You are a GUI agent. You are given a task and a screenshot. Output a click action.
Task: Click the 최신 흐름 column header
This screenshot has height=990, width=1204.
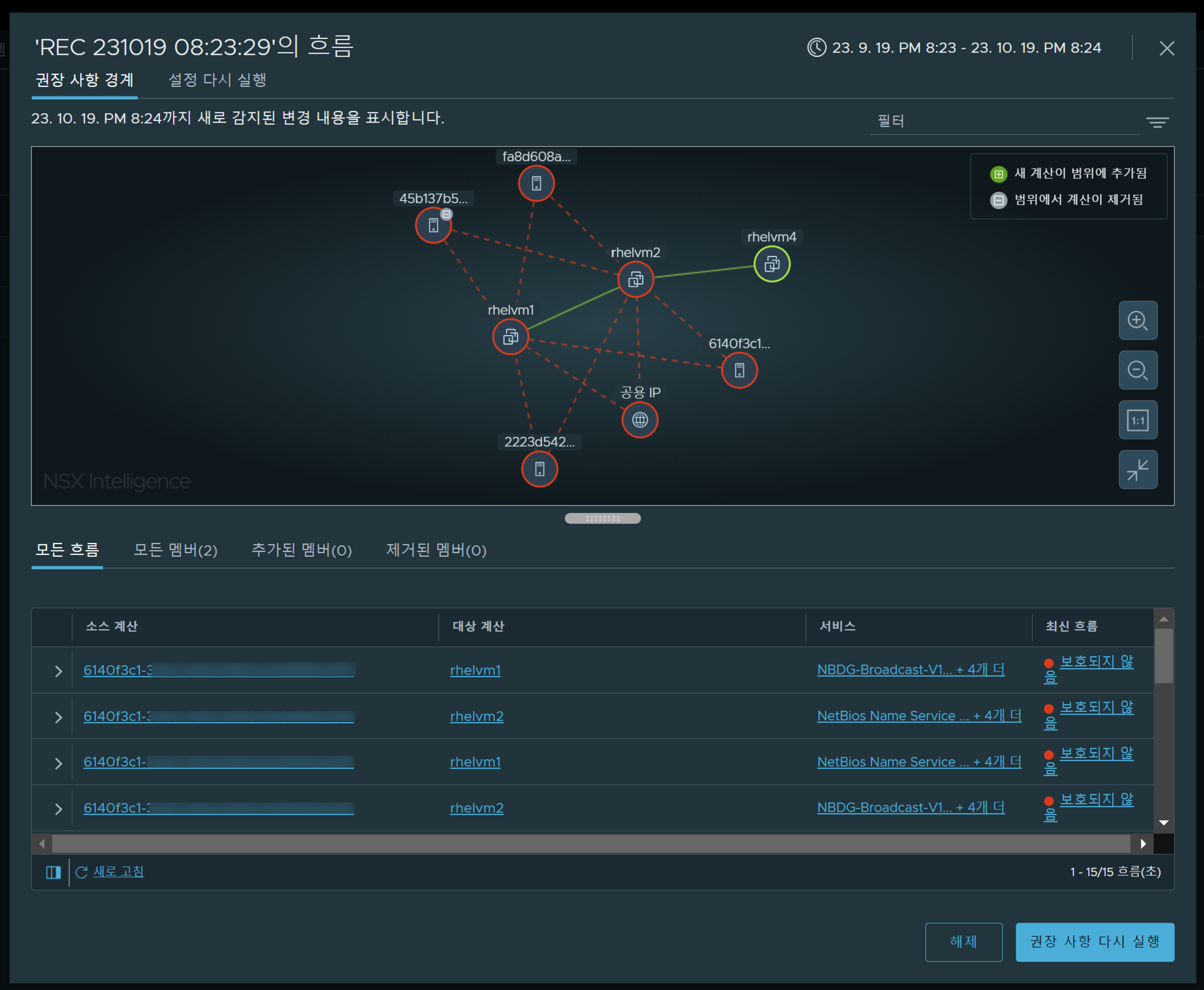[1072, 626]
